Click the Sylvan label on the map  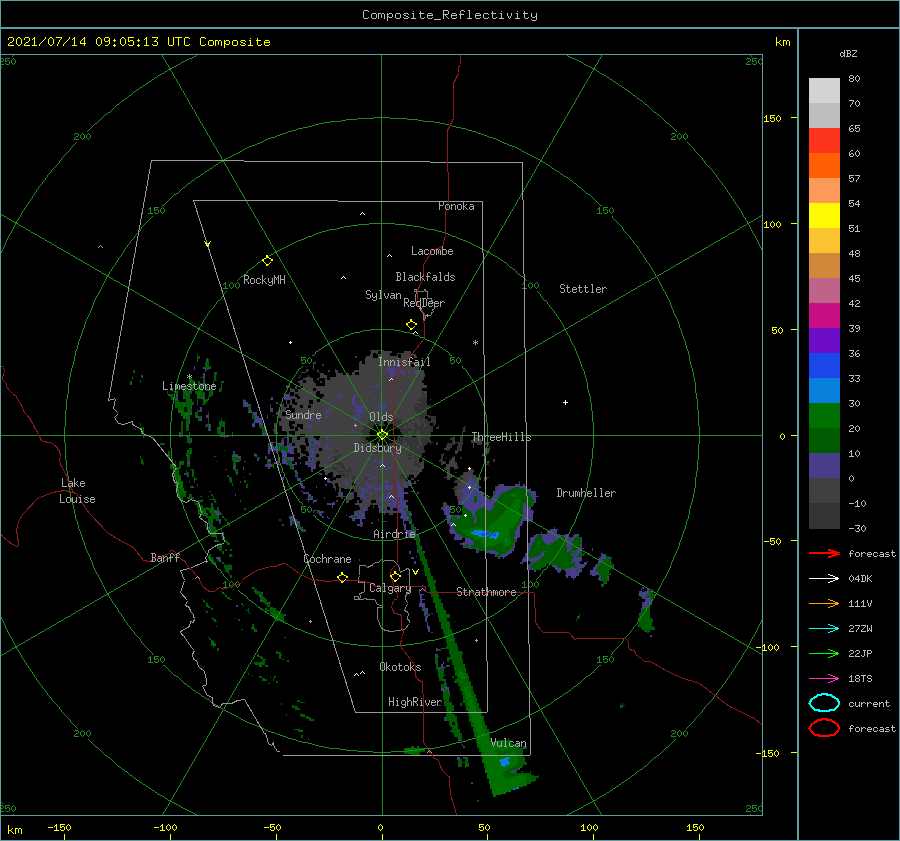coord(383,295)
